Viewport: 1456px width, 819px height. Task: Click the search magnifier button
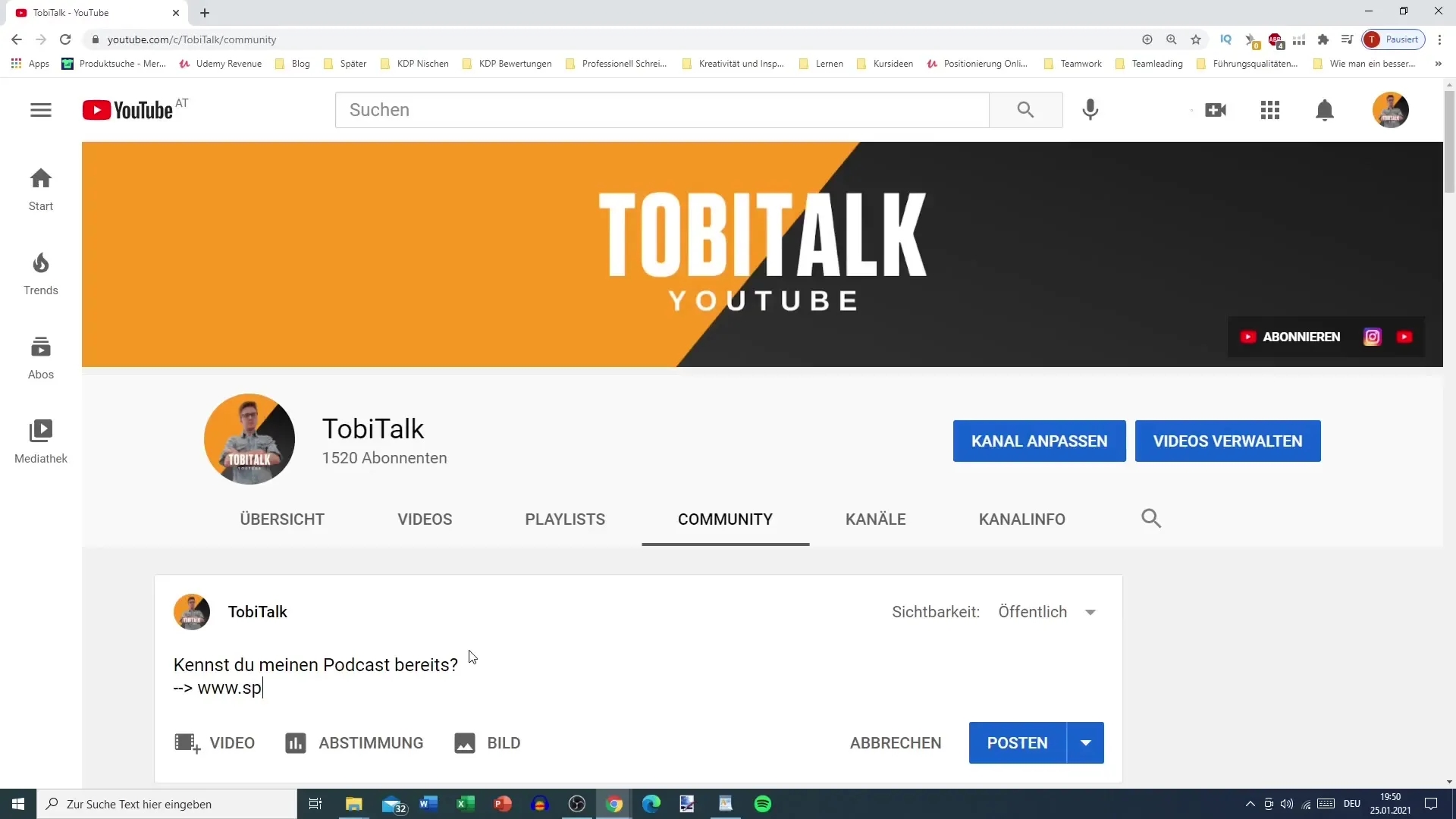click(x=1025, y=110)
